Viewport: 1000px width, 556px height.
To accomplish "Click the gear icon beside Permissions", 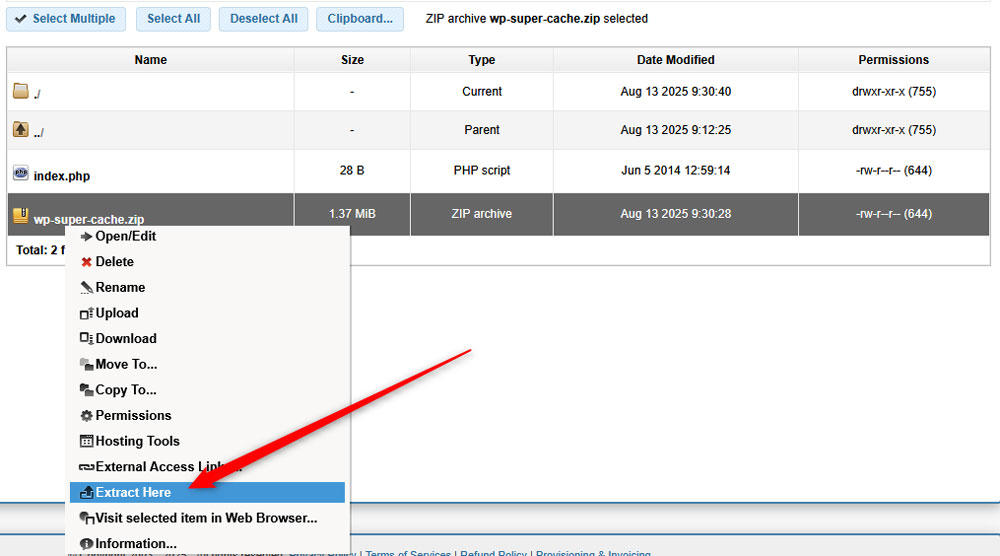I will [x=87, y=416].
